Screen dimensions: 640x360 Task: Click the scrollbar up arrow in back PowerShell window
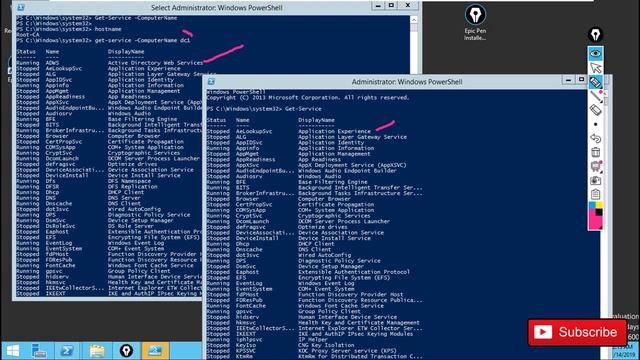[414, 20]
